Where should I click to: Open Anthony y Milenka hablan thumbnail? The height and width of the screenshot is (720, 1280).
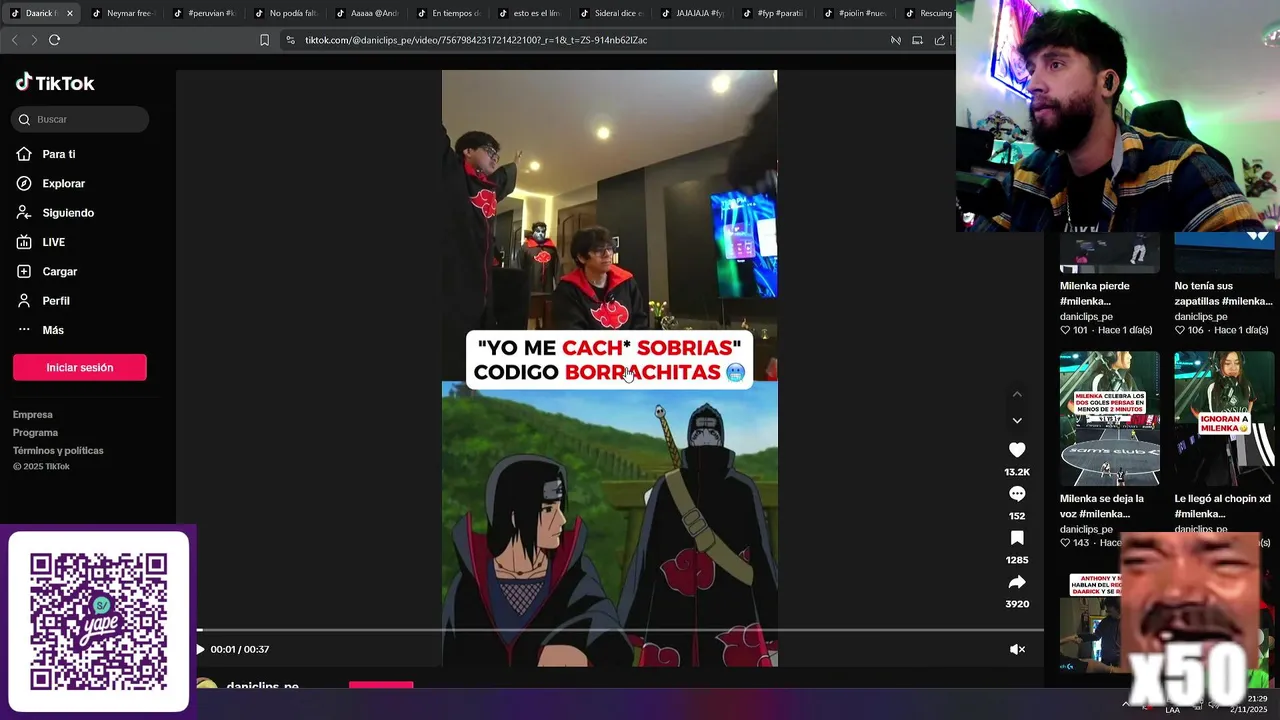click(1090, 620)
